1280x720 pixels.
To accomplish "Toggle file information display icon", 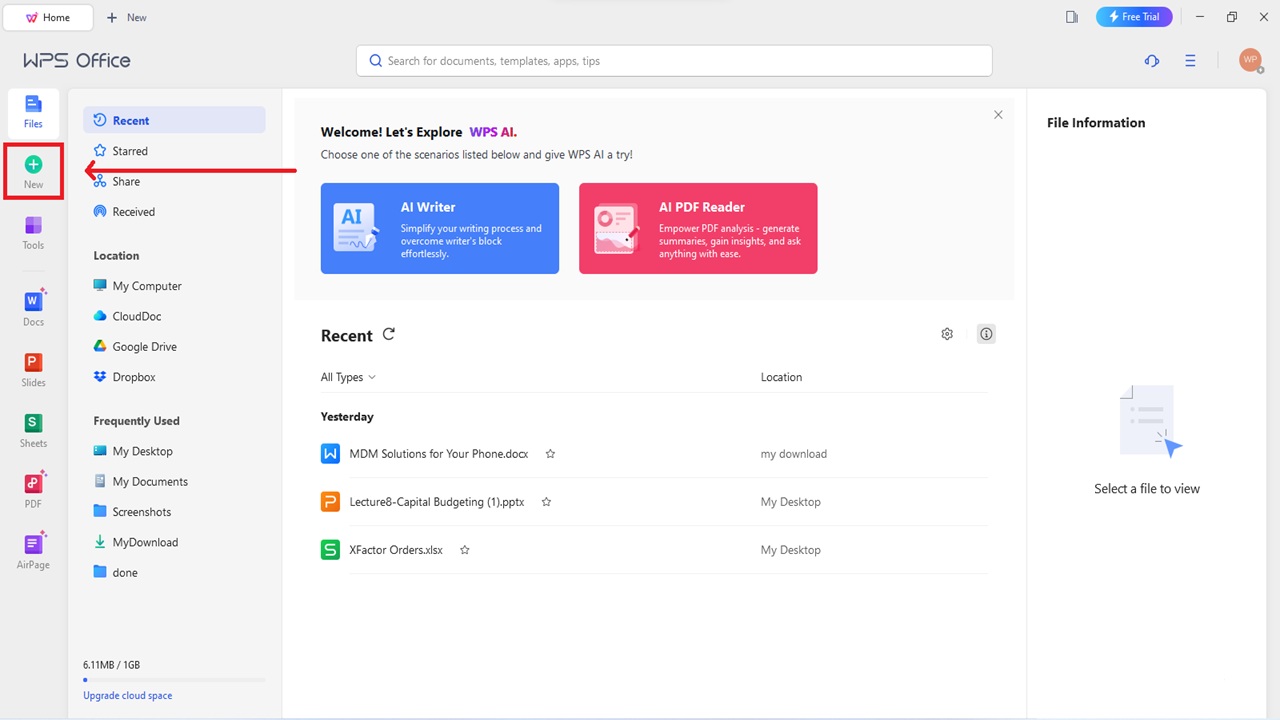I will (986, 333).
